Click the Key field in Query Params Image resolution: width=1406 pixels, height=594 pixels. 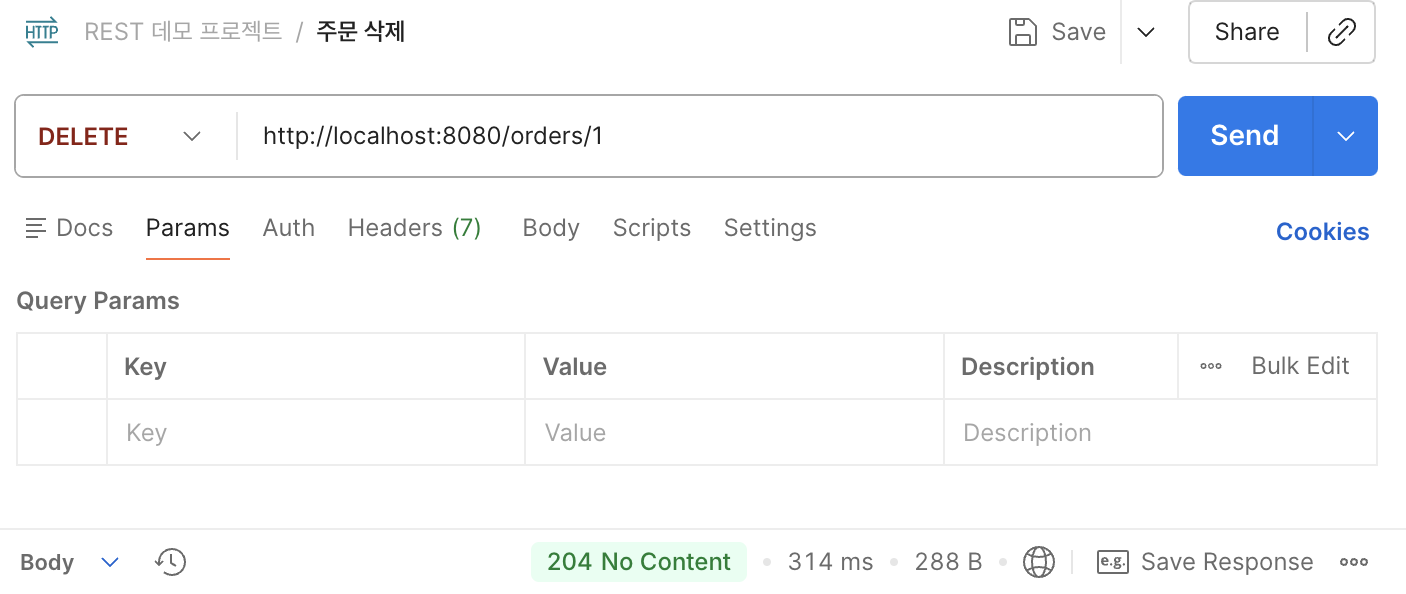point(315,433)
